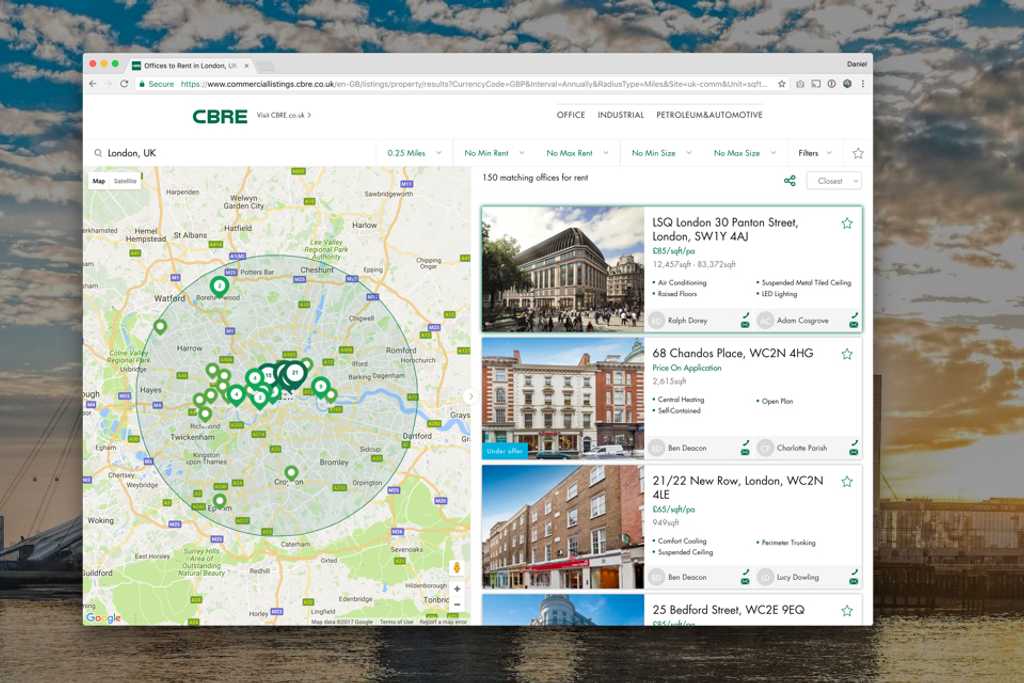1024x683 pixels.
Task: Expand the Filters dropdown
Action: pos(814,153)
